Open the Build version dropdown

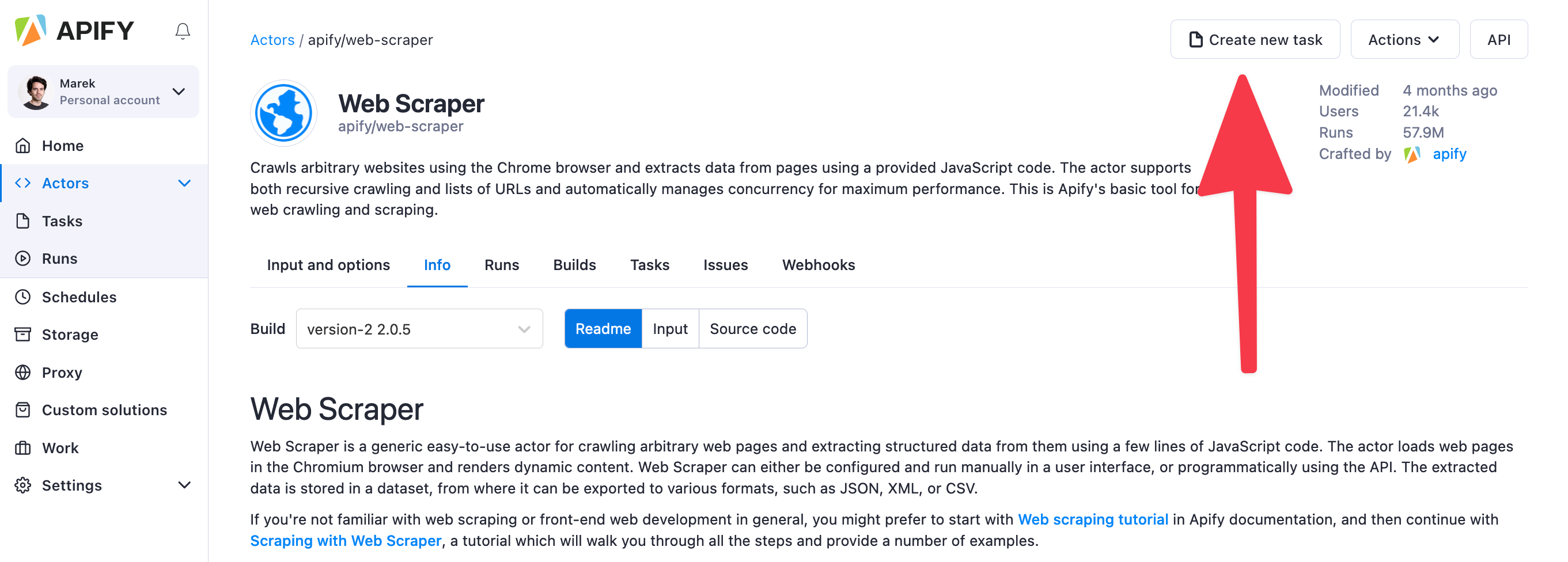click(419, 329)
